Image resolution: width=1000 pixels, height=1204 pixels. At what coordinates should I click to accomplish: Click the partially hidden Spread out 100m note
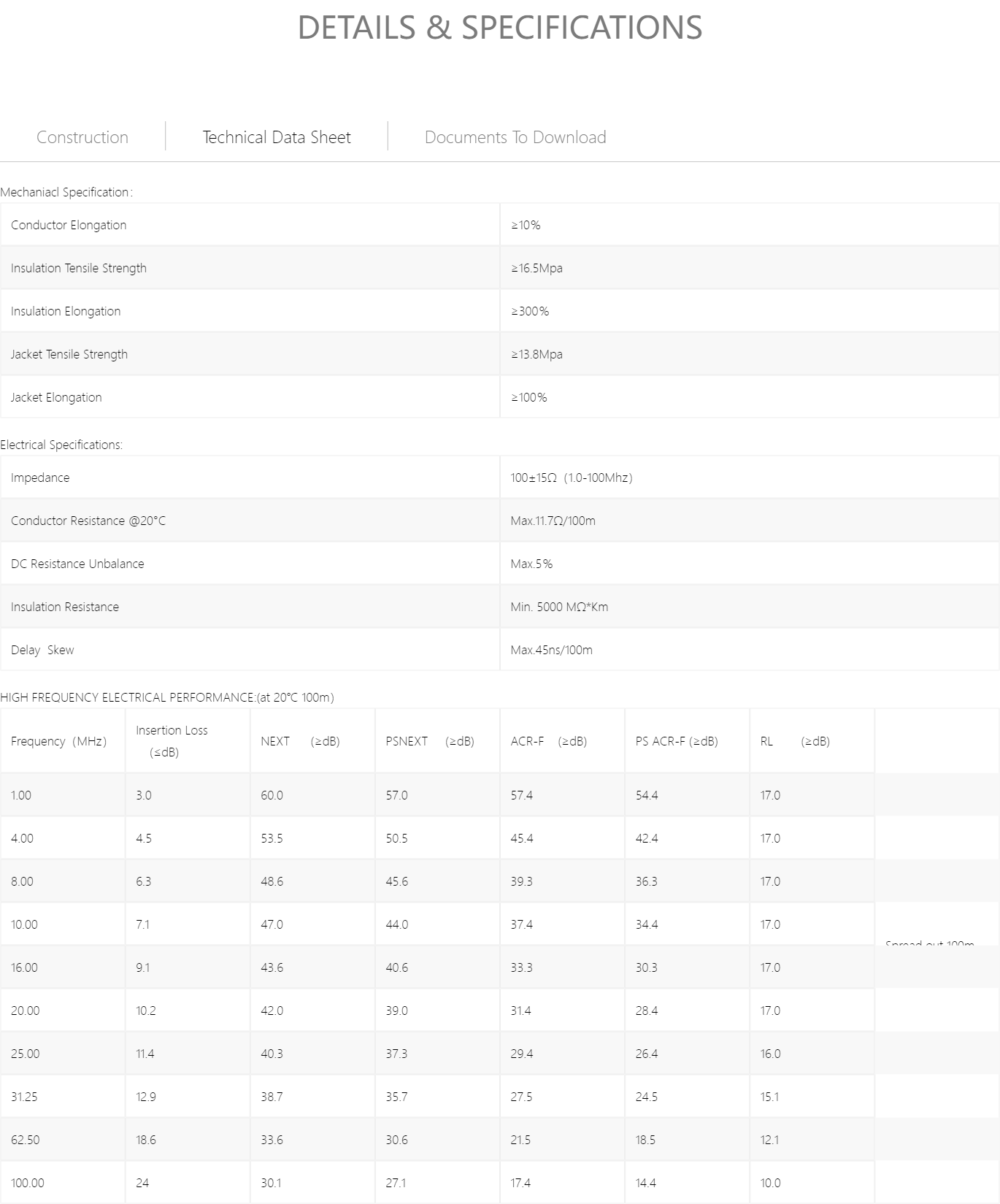(x=930, y=943)
